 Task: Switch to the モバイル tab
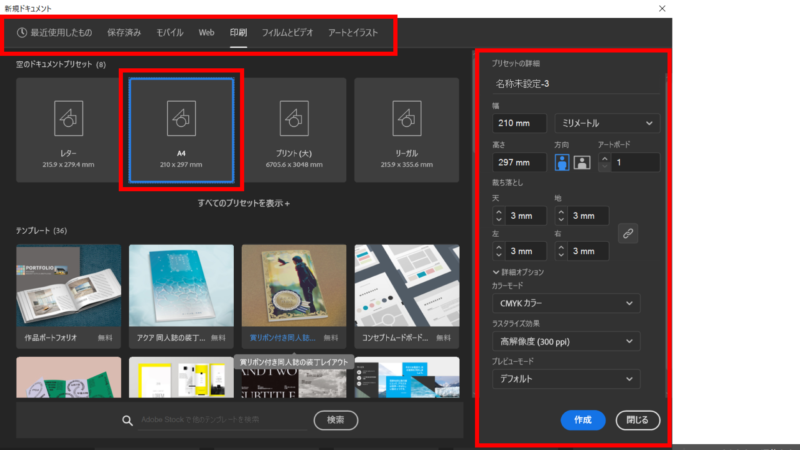click(169, 33)
